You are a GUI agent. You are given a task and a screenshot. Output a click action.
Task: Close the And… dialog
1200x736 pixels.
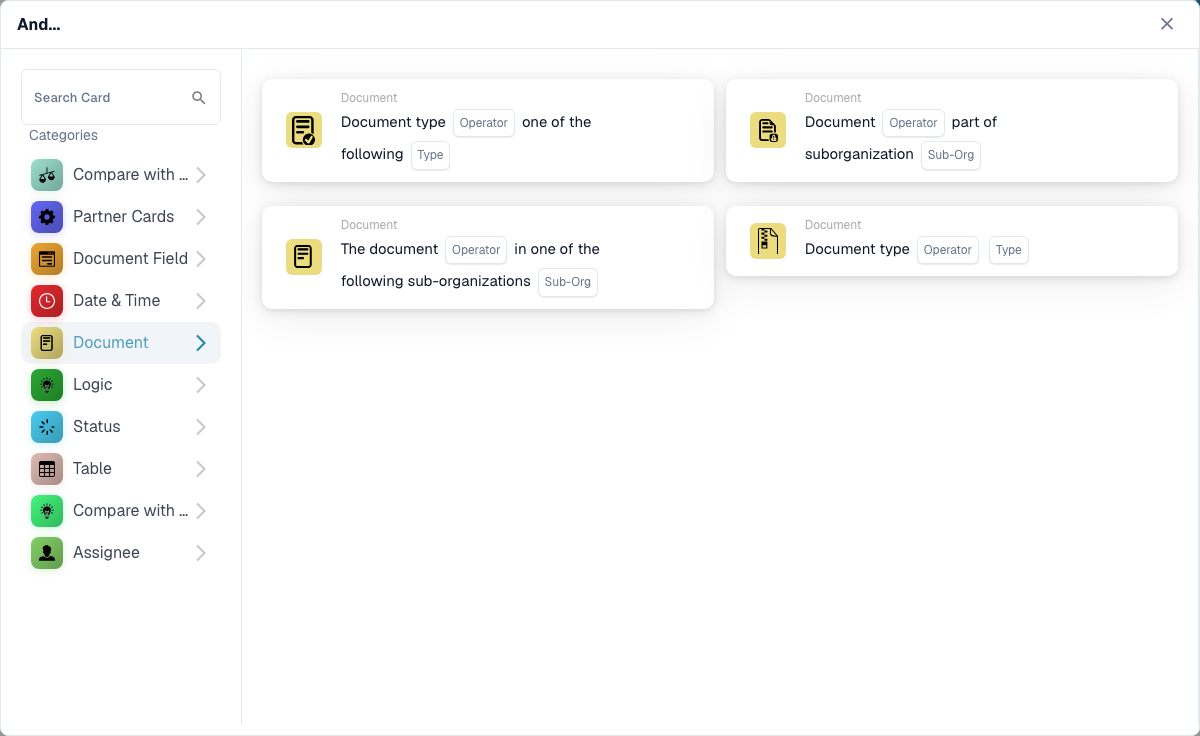[1167, 24]
